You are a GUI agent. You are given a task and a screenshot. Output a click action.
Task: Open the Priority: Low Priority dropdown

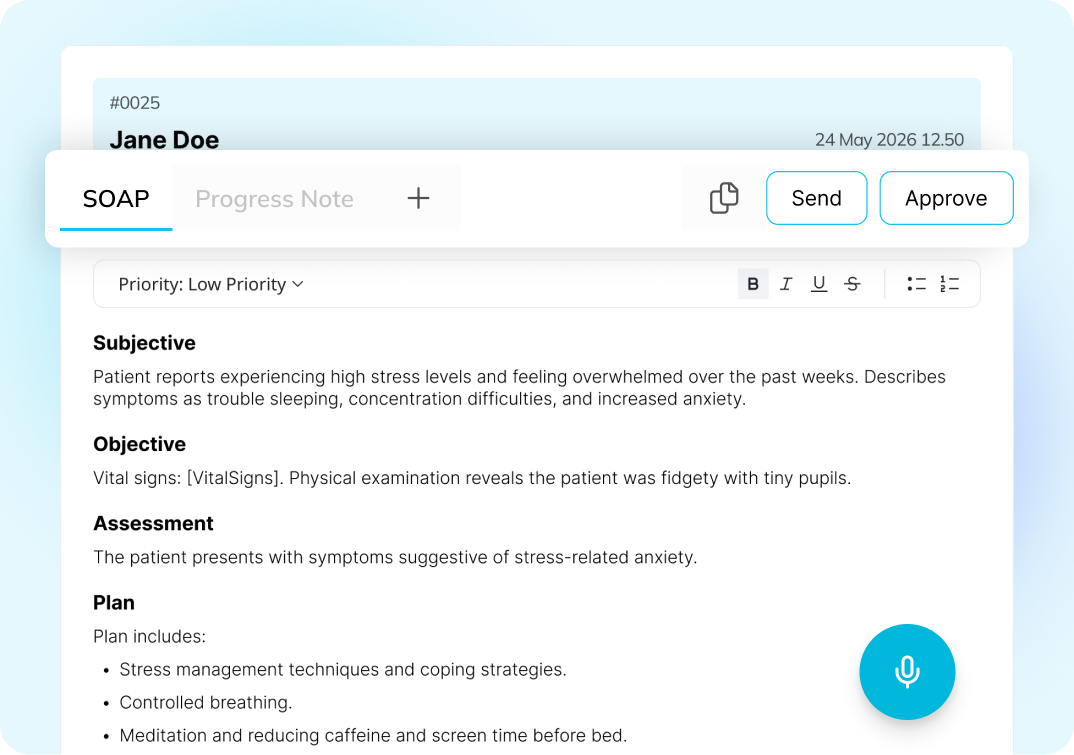210,284
